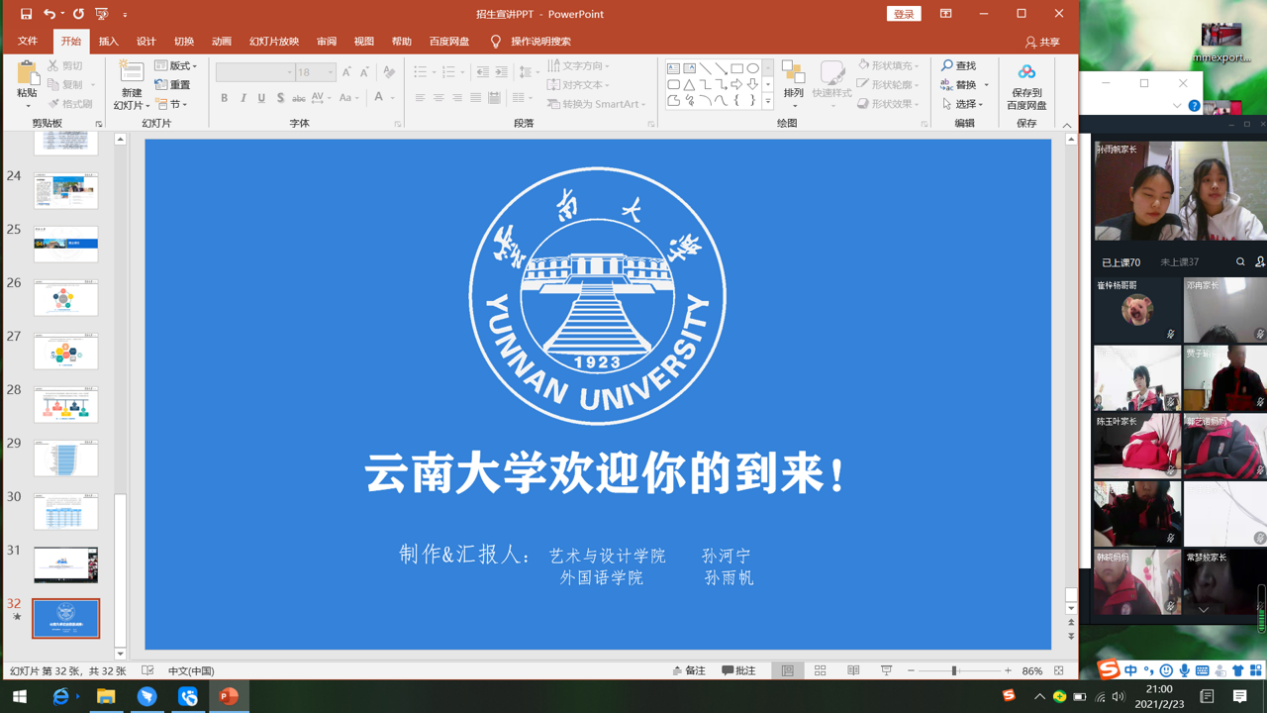Click the Login (登录) button
The width and height of the screenshot is (1267, 713).
(x=903, y=14)
